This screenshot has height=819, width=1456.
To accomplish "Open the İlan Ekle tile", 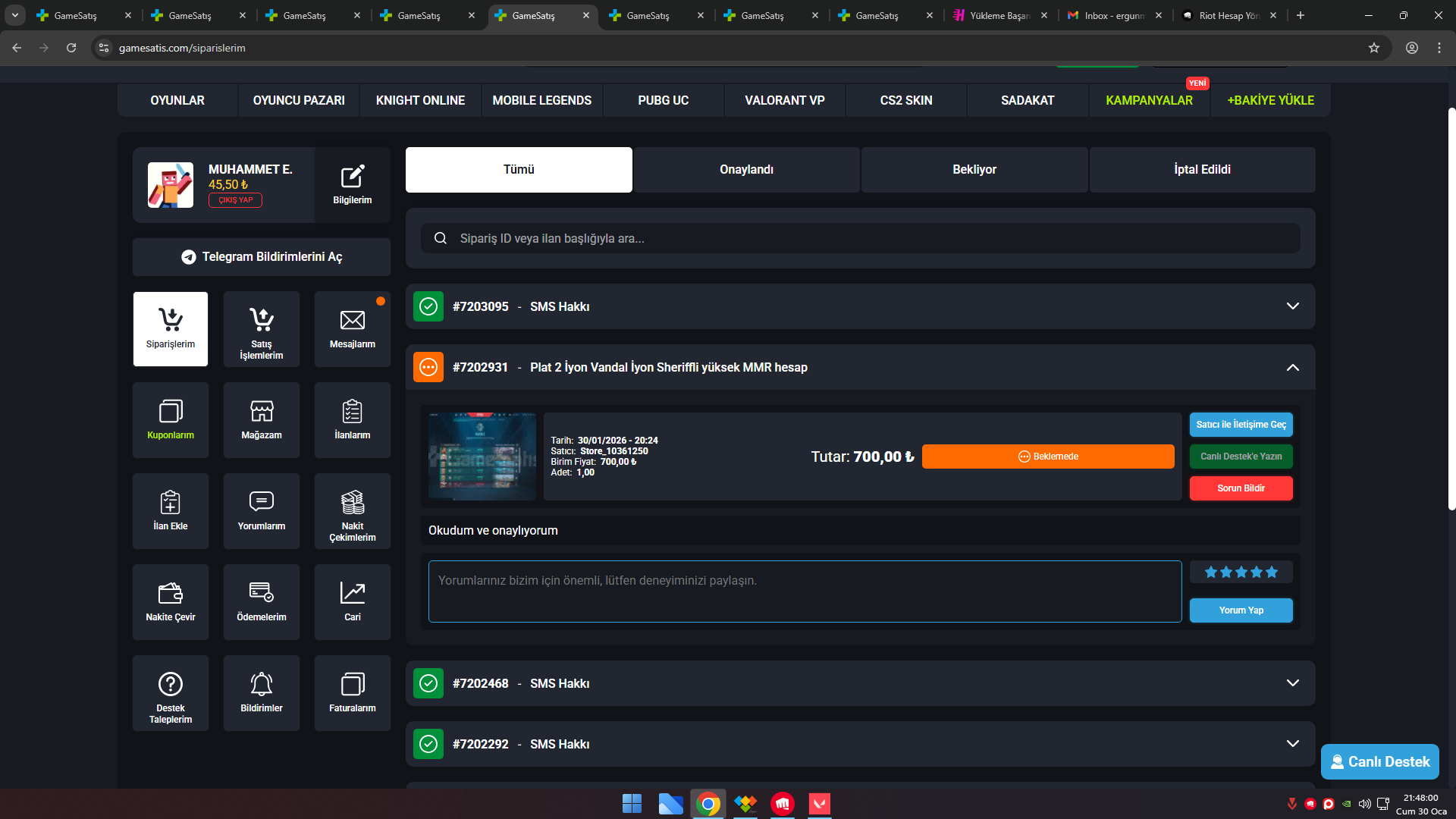I will (171, 511).
